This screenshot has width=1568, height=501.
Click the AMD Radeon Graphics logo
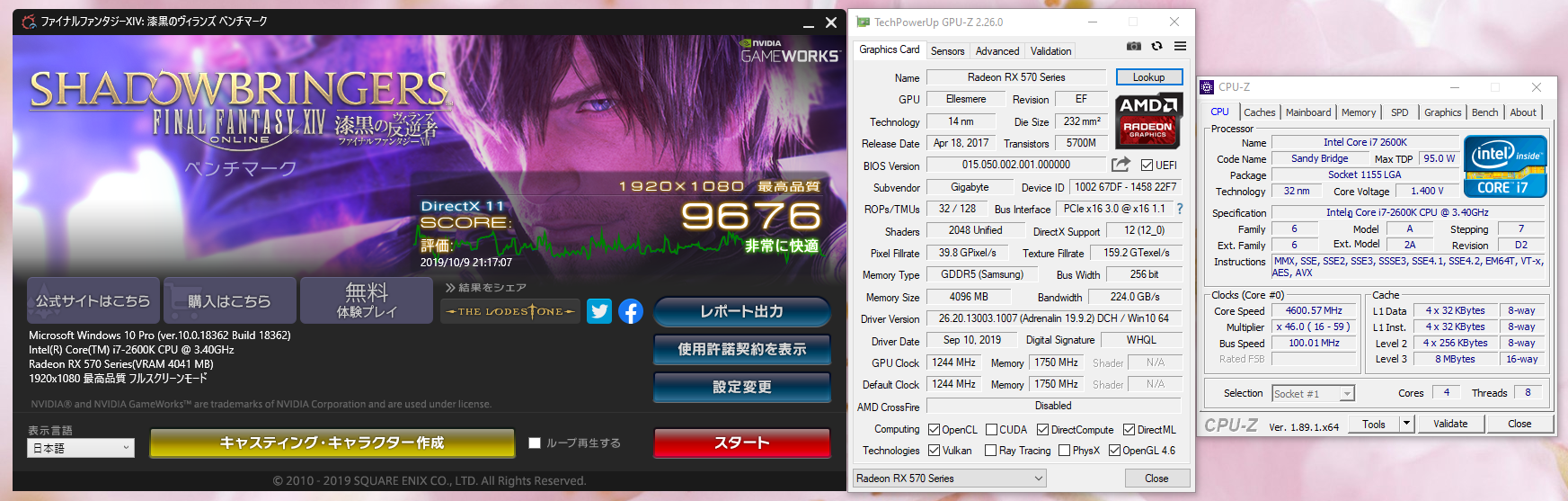click(x=1148, y=121)
